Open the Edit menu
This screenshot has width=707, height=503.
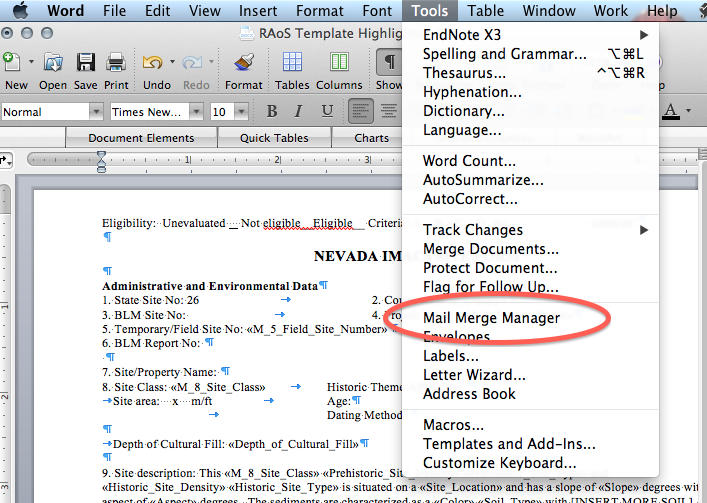coord(157,10)
